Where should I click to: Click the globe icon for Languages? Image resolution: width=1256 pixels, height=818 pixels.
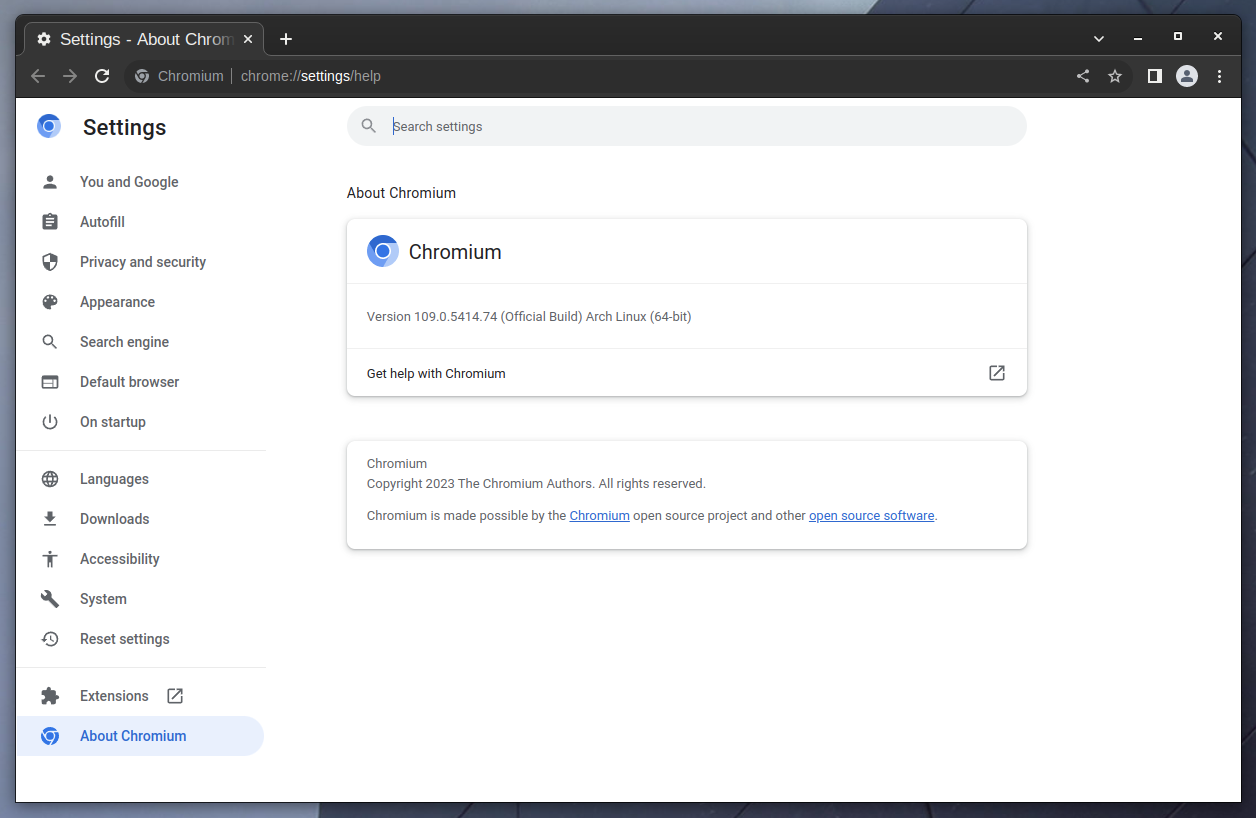click(50, 479)
